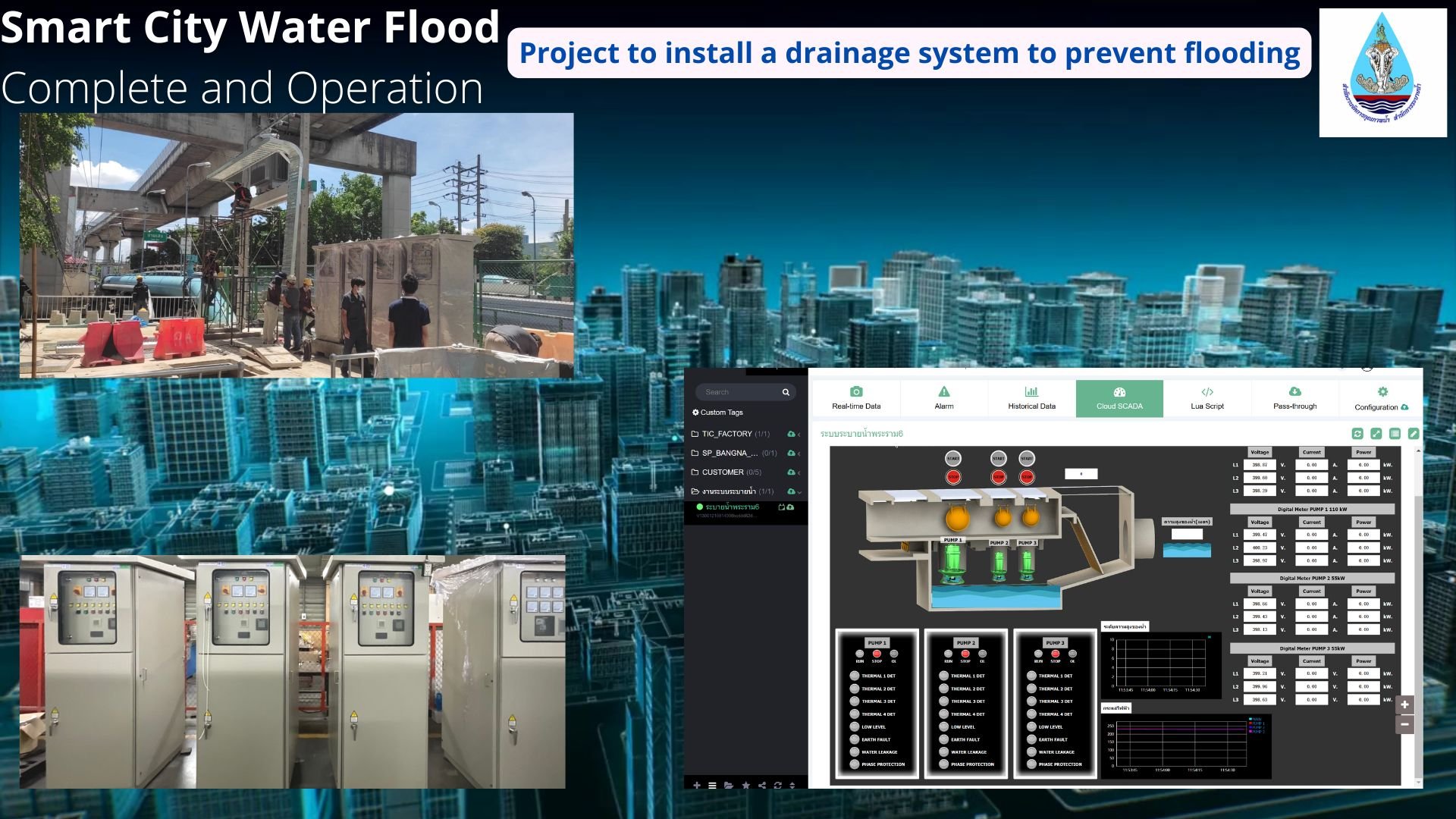Select the ระบายน้ำพระราม6 device entry
Viewport: 1456px width, 819px height.
coord(732,507)
